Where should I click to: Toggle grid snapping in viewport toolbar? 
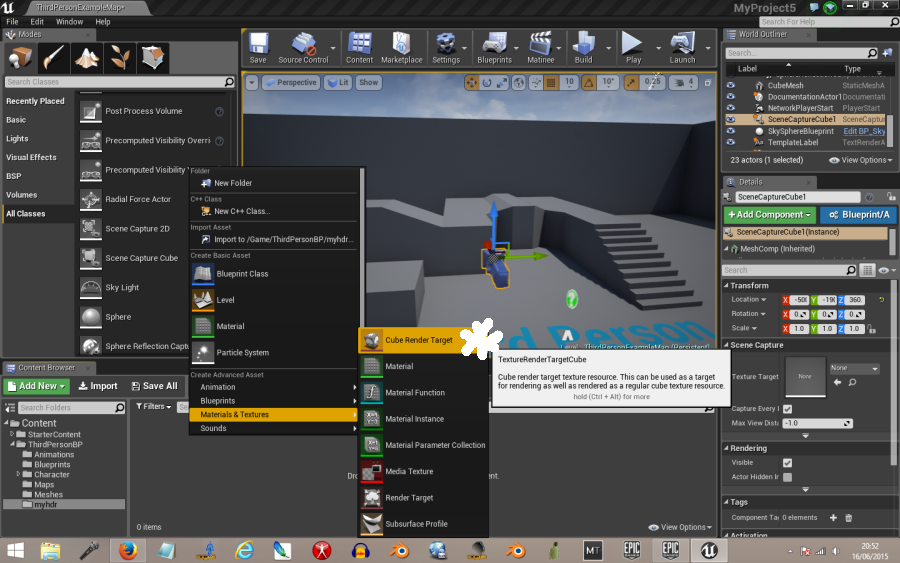pyautogui.click(x=551, y=83)
